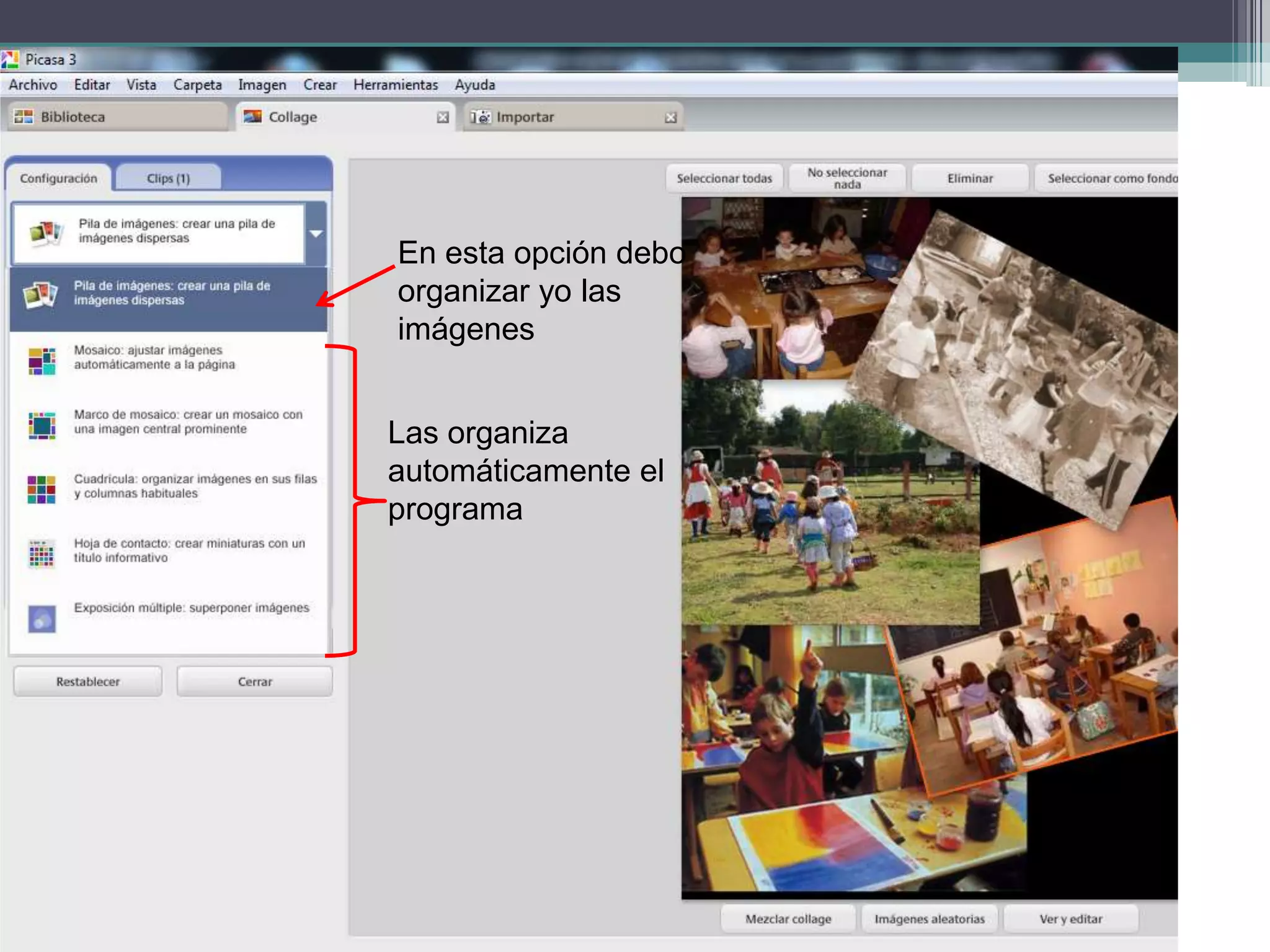The image size is (1270, 952).
Task: Click the Exposición múltiple icon
Action: [42, 619]
